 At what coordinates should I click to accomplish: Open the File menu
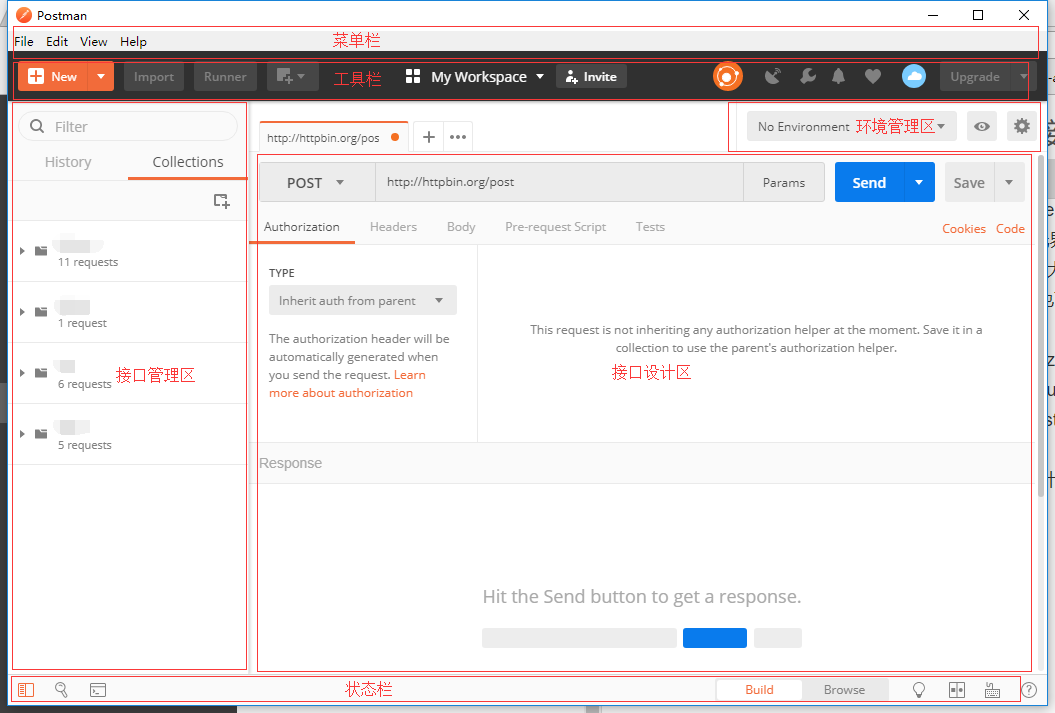[24, 42]
